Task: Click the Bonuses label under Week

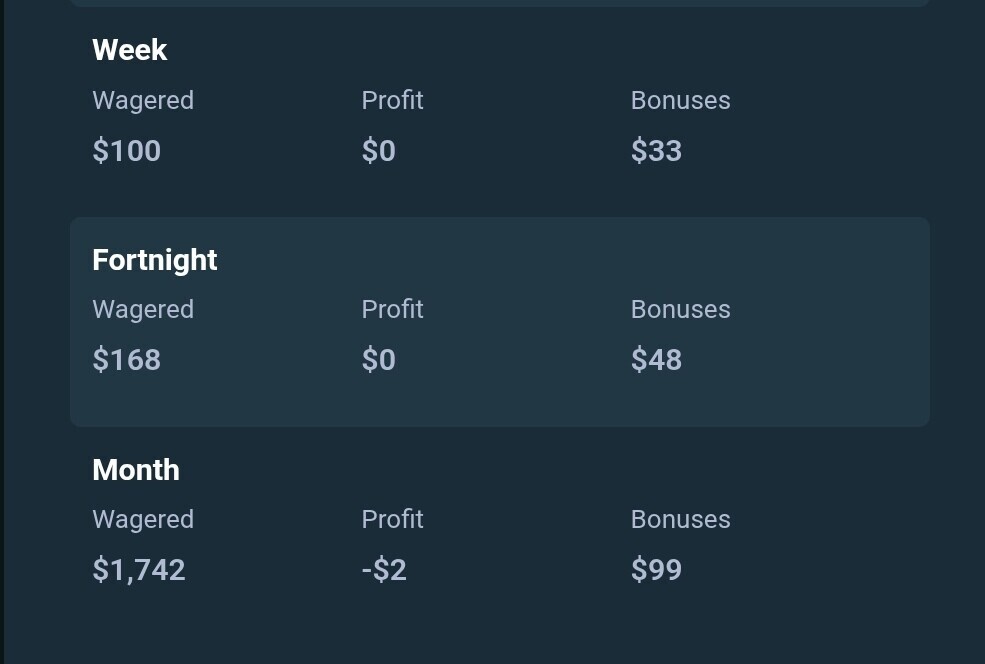Action: click(x=680, y=101)
